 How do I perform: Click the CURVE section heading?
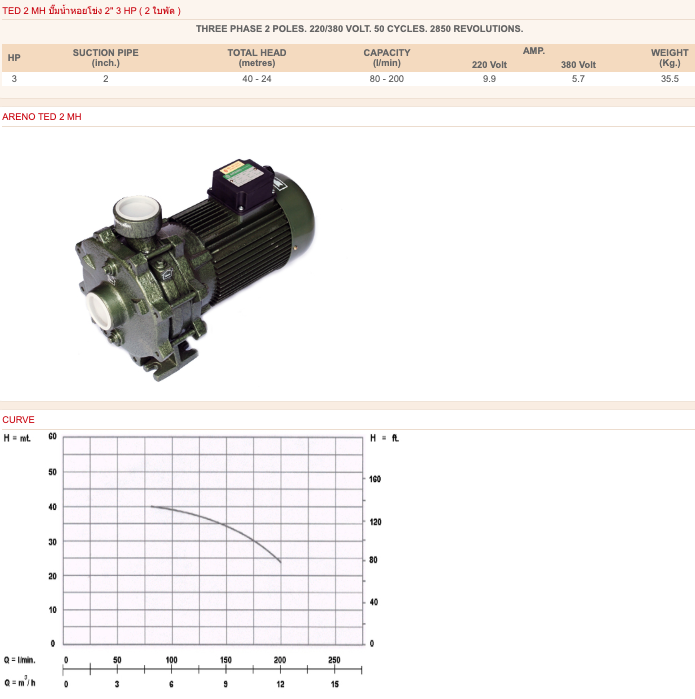(18, 420)
